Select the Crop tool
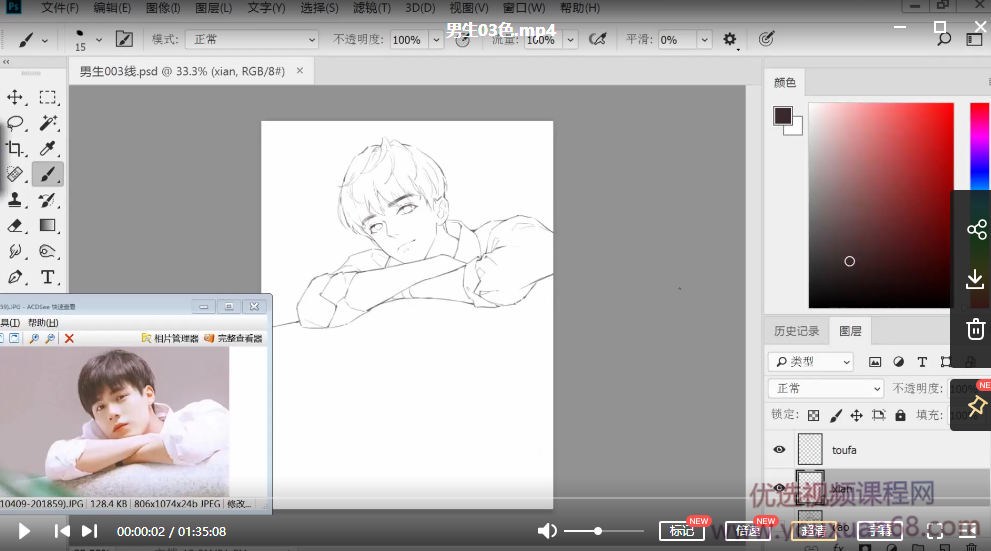Image resolution: width=991 pixels, height=551 pixels. click(16, 149)
